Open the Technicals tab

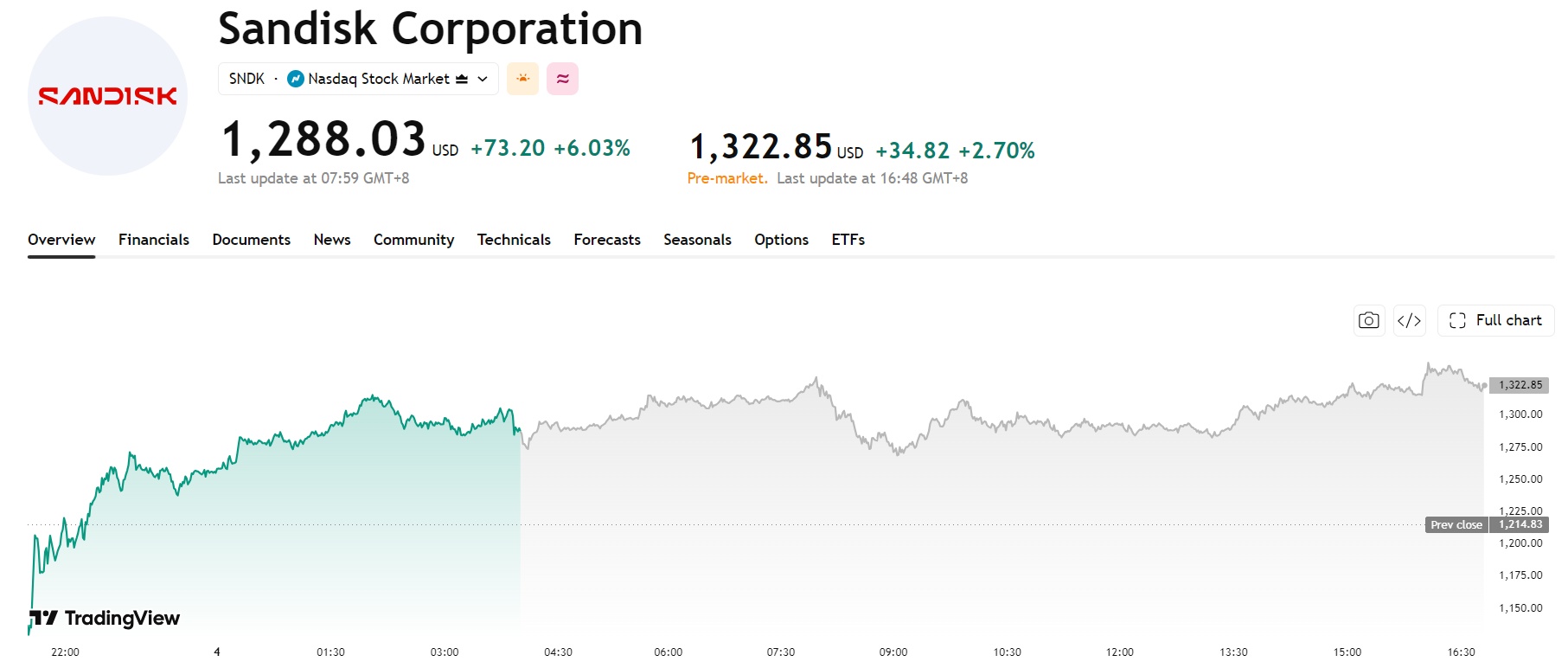[514, 240]
